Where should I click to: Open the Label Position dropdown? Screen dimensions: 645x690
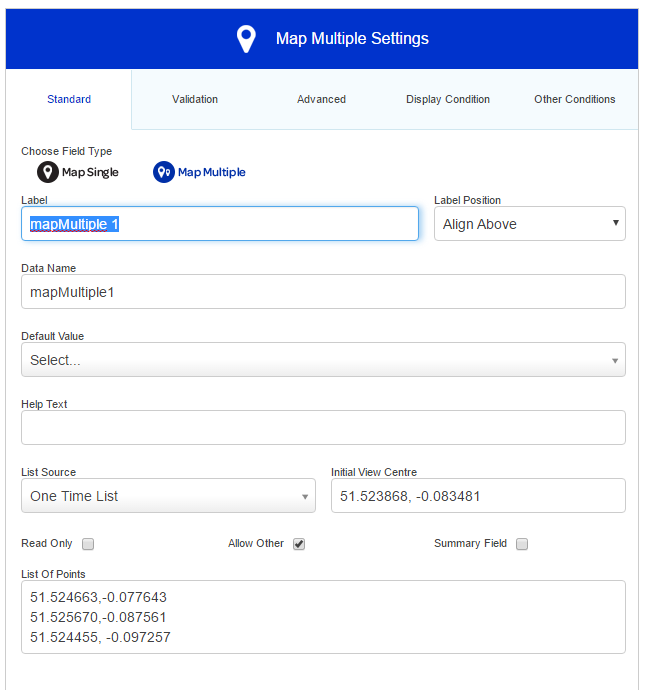click(529, 224)
